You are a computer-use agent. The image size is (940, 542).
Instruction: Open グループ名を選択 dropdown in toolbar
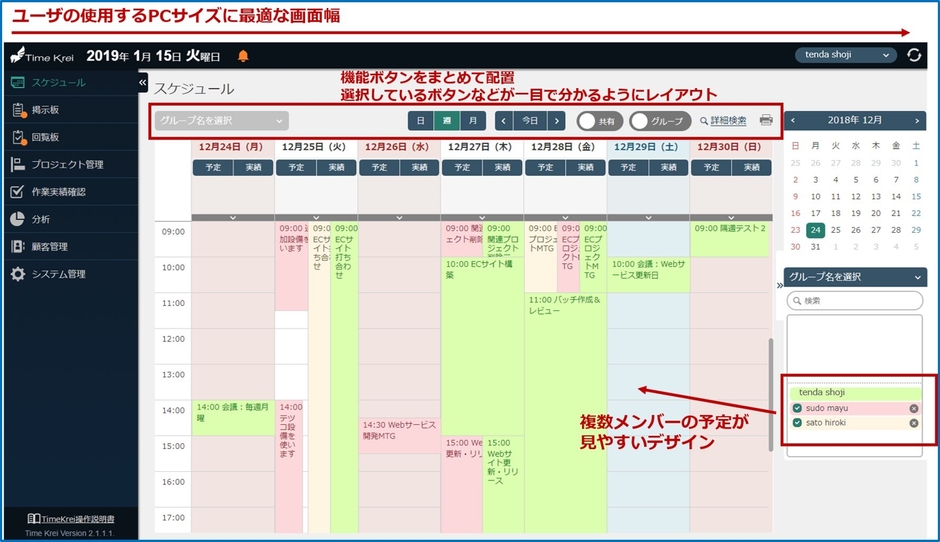click(x=221, y=121)
